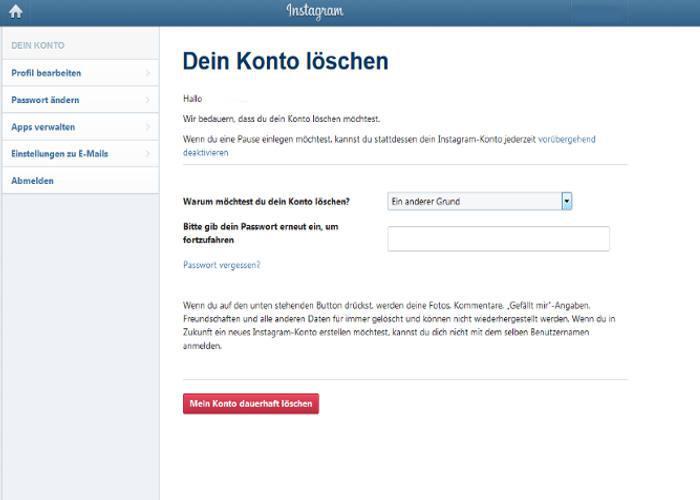Click chevron next to Apps verwalten
Image resolution: width=700 pixels, height=500 pixels.
click(148, 127)
